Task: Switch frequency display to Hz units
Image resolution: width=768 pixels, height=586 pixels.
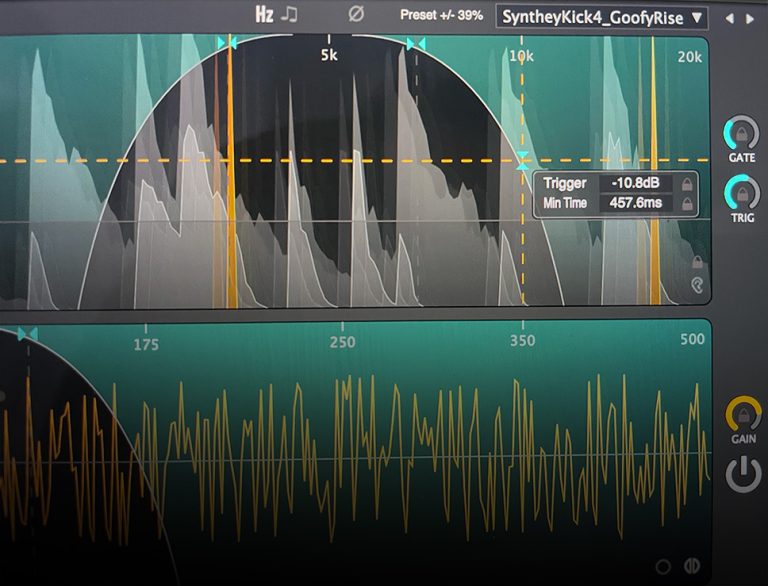Action: tap(264, 15)
